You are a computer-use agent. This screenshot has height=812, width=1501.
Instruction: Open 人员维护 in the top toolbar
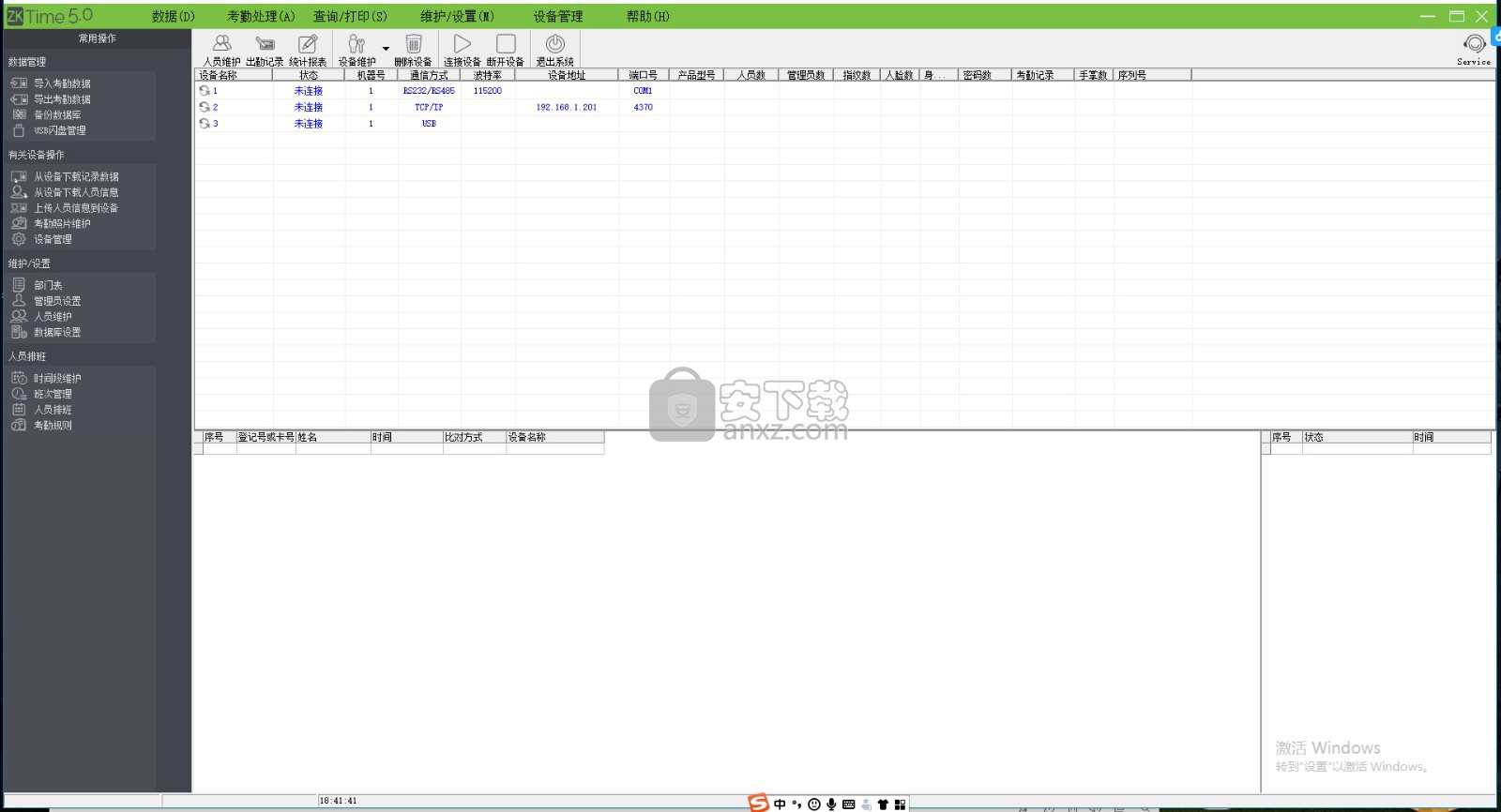[221, 50]
